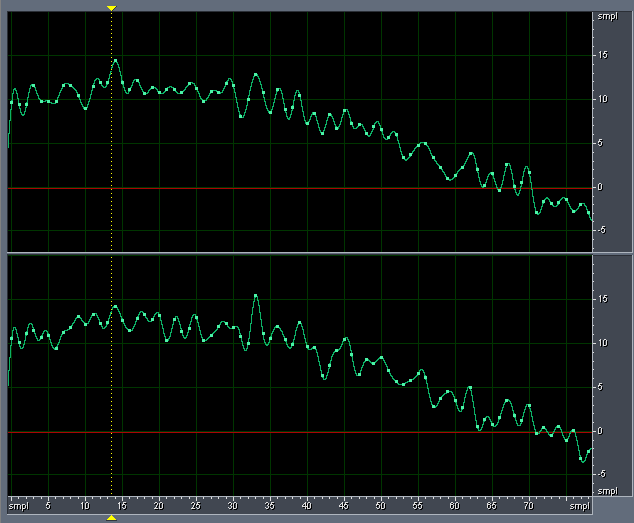This screenshot has height=523, width=634.
Task: Click the time ruler at sample 50
Action: pyautogui.click(x=381, y=506)
